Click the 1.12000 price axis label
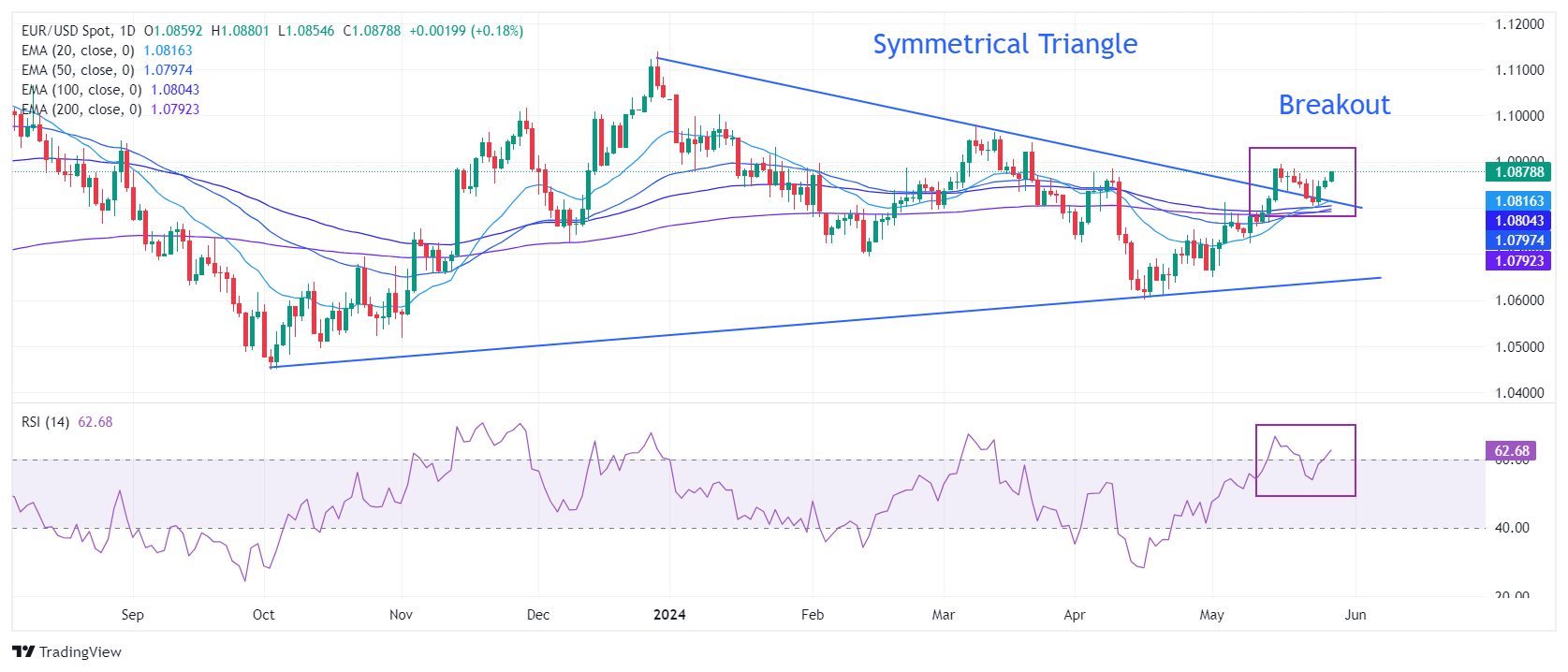 pos(1518,24)
